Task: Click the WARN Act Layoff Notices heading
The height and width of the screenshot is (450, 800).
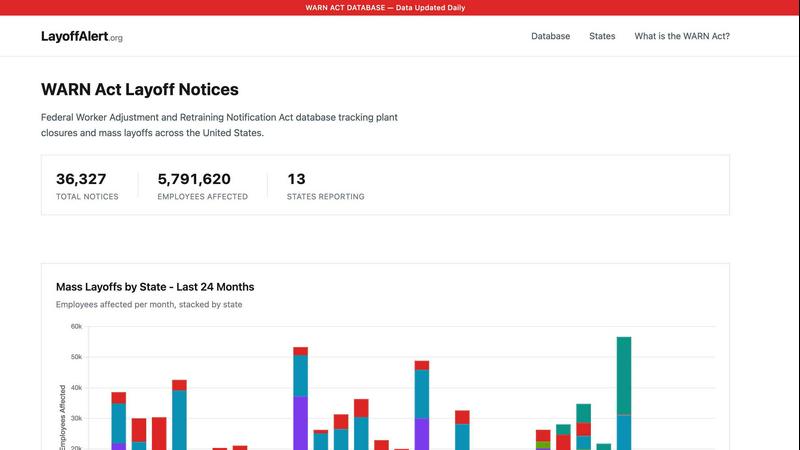Action: point(140,90)
